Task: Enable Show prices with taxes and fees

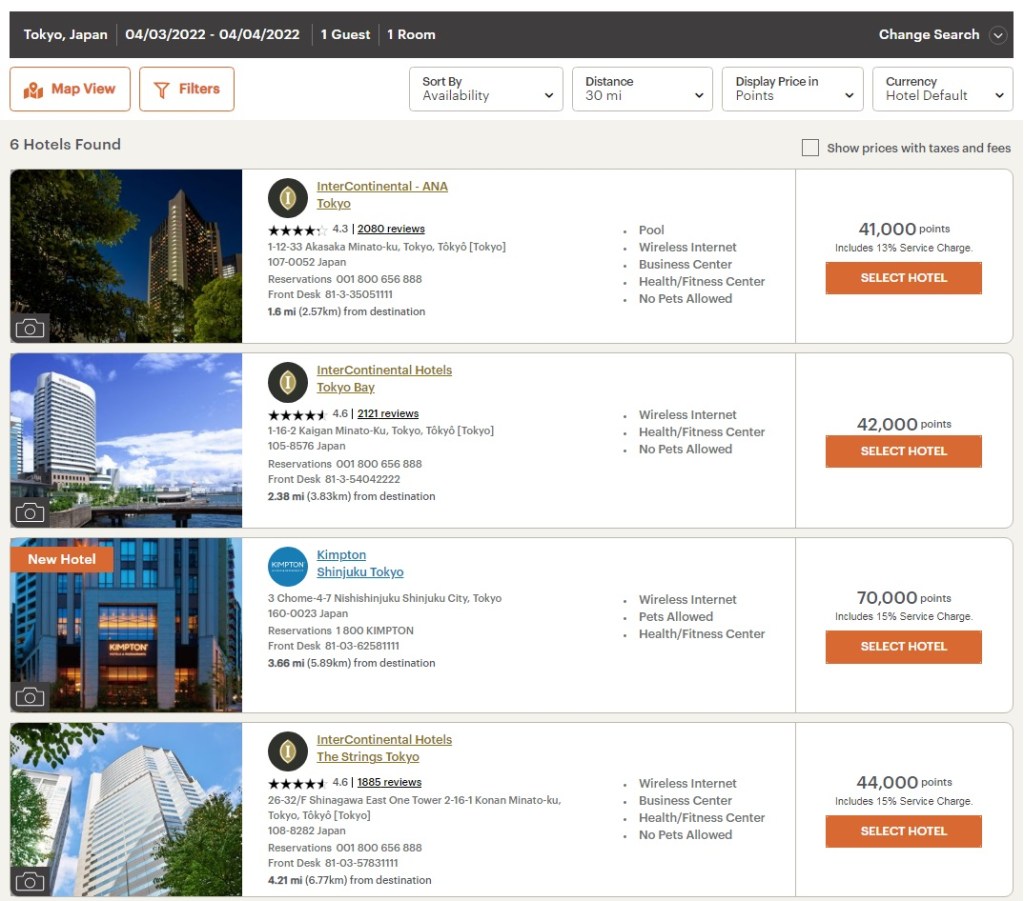Action: (x=810, y=148)
